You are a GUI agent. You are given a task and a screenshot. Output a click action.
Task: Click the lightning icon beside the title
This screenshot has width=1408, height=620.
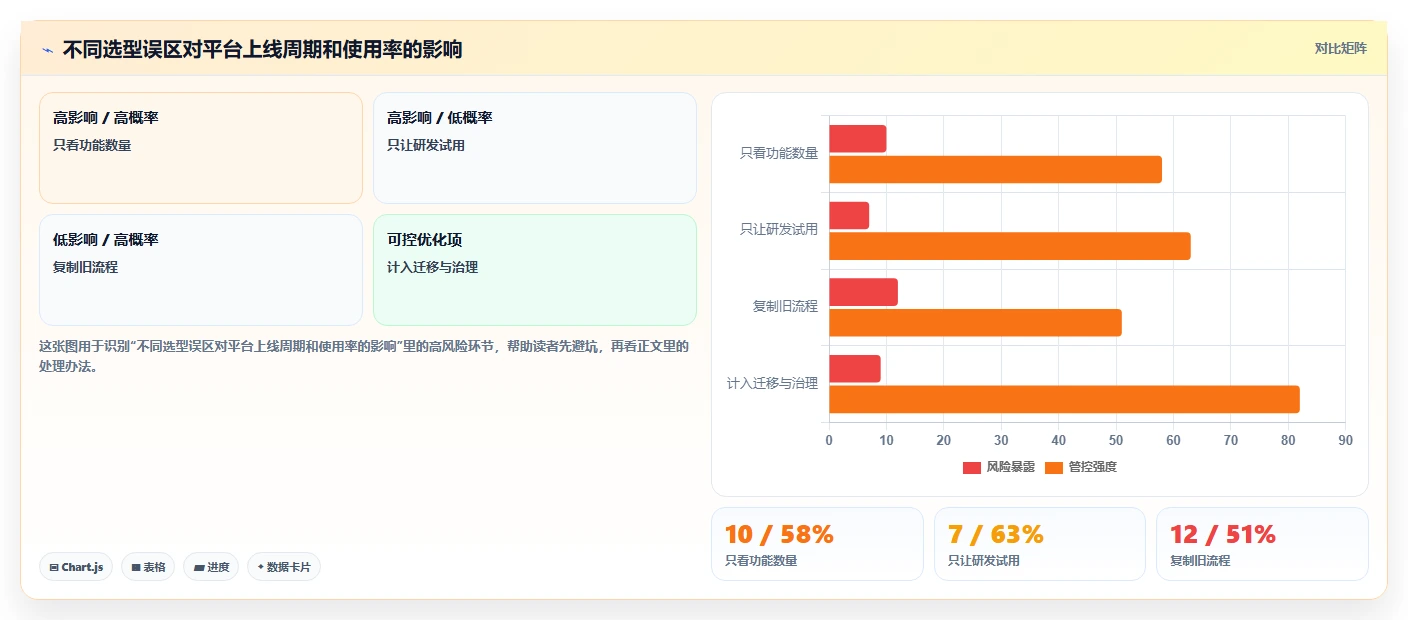tap(47, 50)
